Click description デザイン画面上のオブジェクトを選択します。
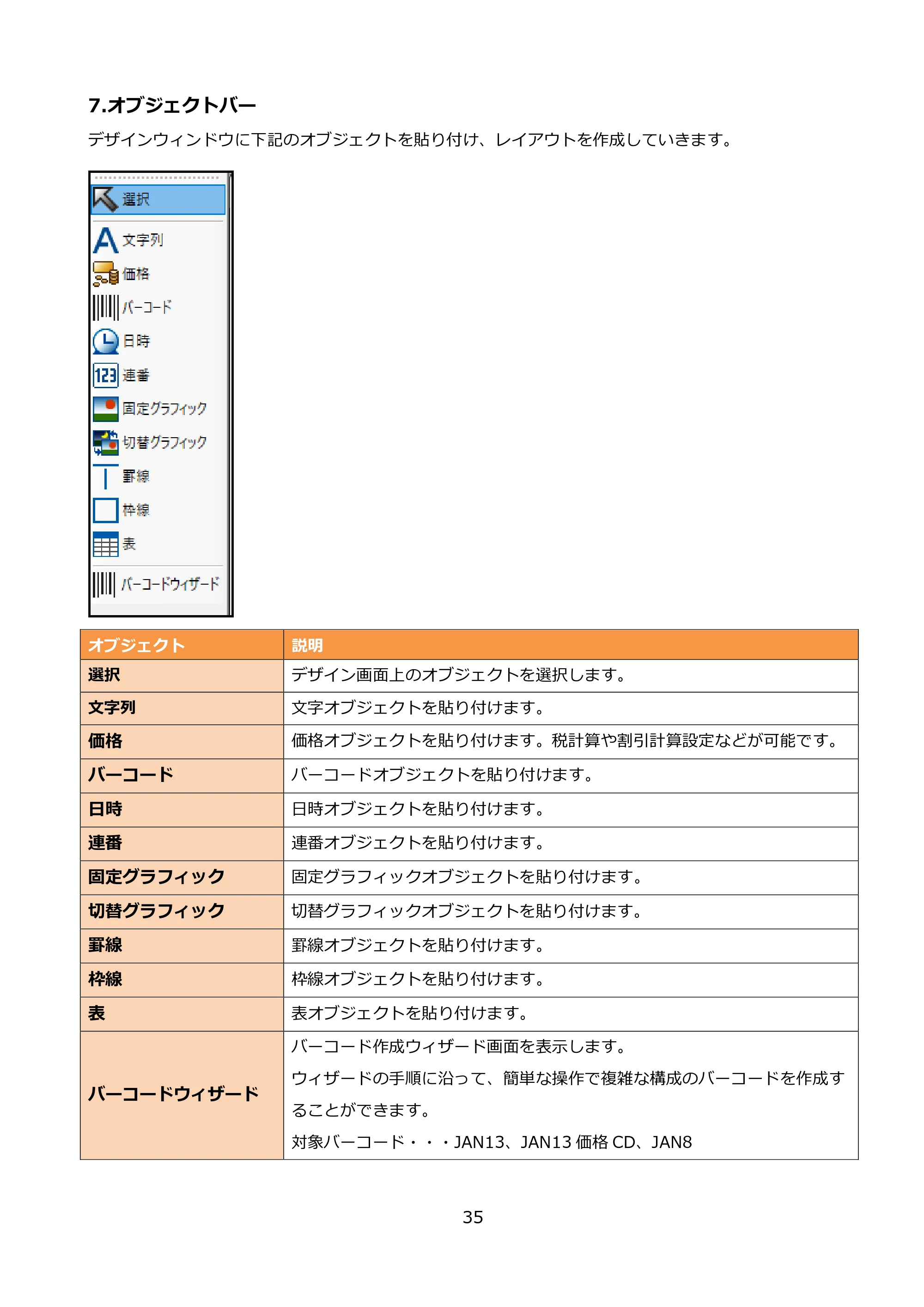The image size is (924, 1307). [x=459, y=675]
